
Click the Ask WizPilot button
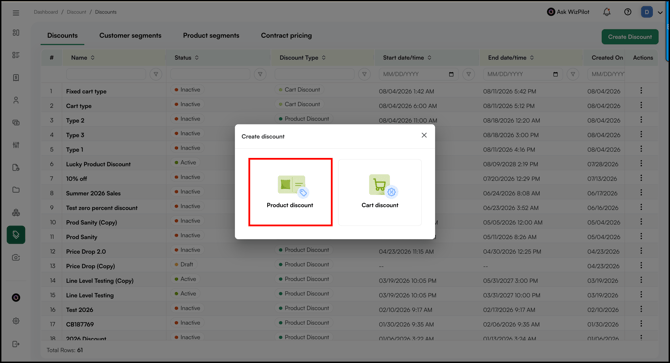click(x=568, y=12)
